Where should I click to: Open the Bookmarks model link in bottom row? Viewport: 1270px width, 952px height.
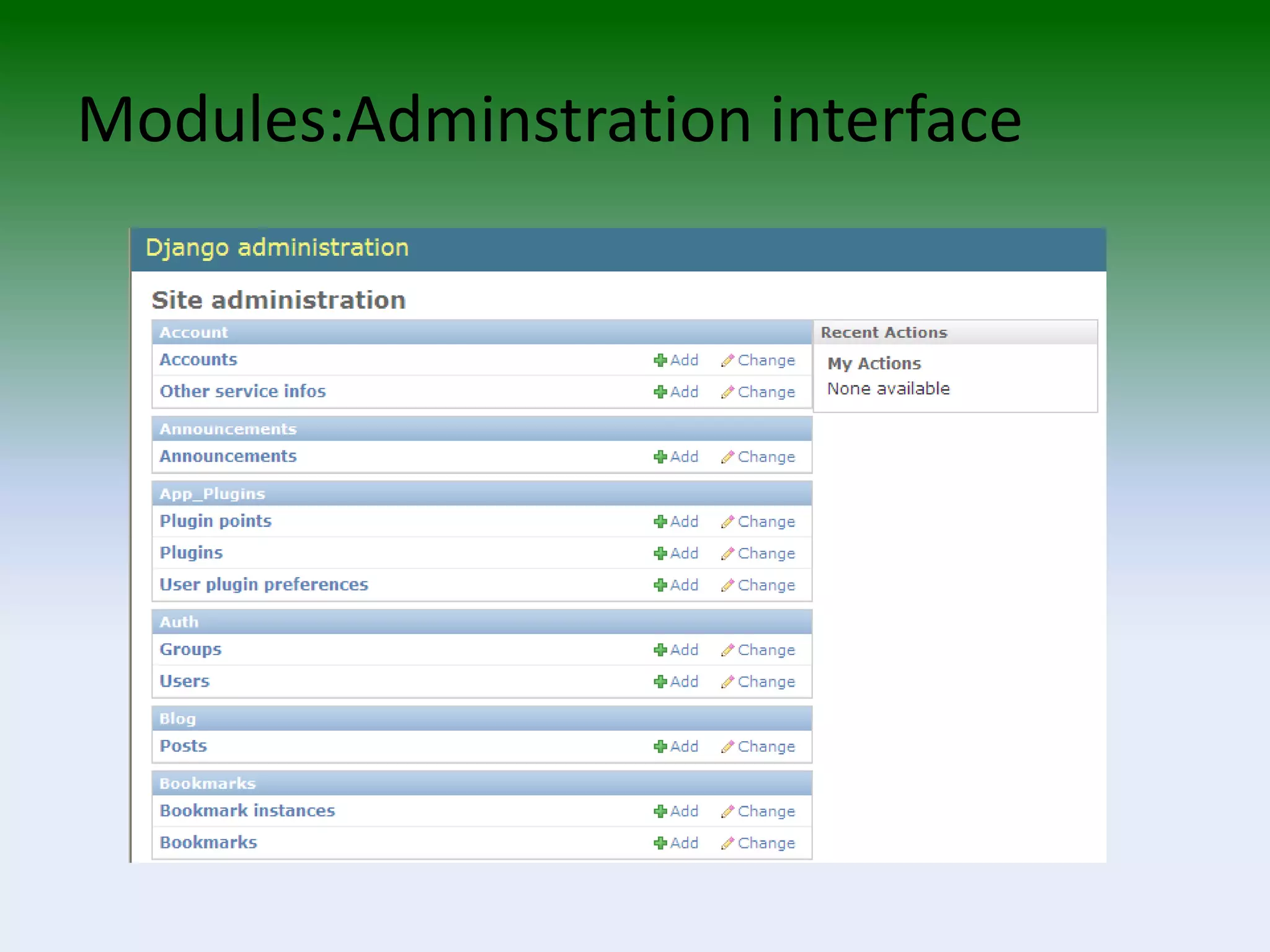[208, 842]
